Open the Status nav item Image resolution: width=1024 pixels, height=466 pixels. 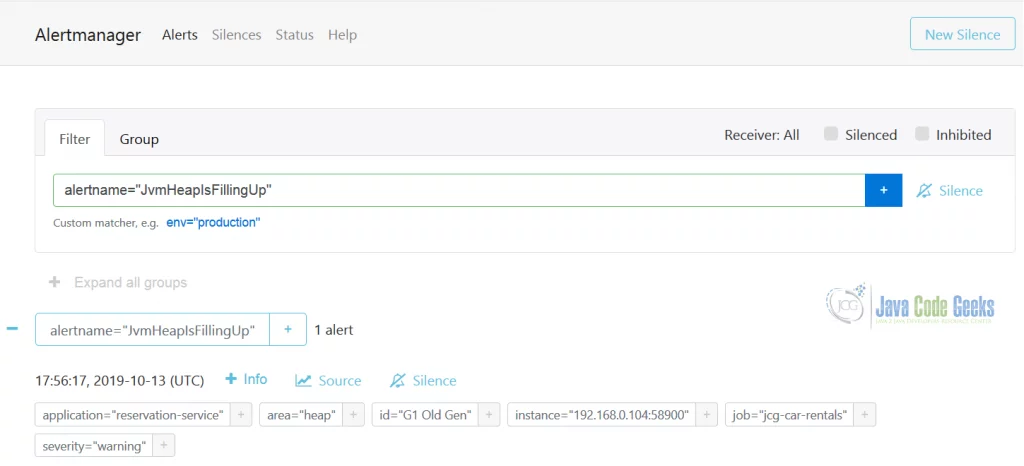coord(295,35)
